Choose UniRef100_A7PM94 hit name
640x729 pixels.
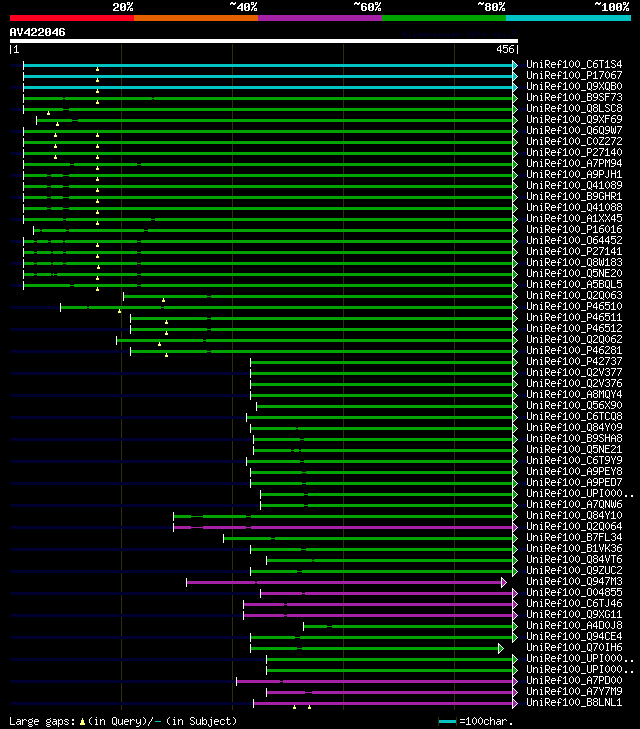574,164
